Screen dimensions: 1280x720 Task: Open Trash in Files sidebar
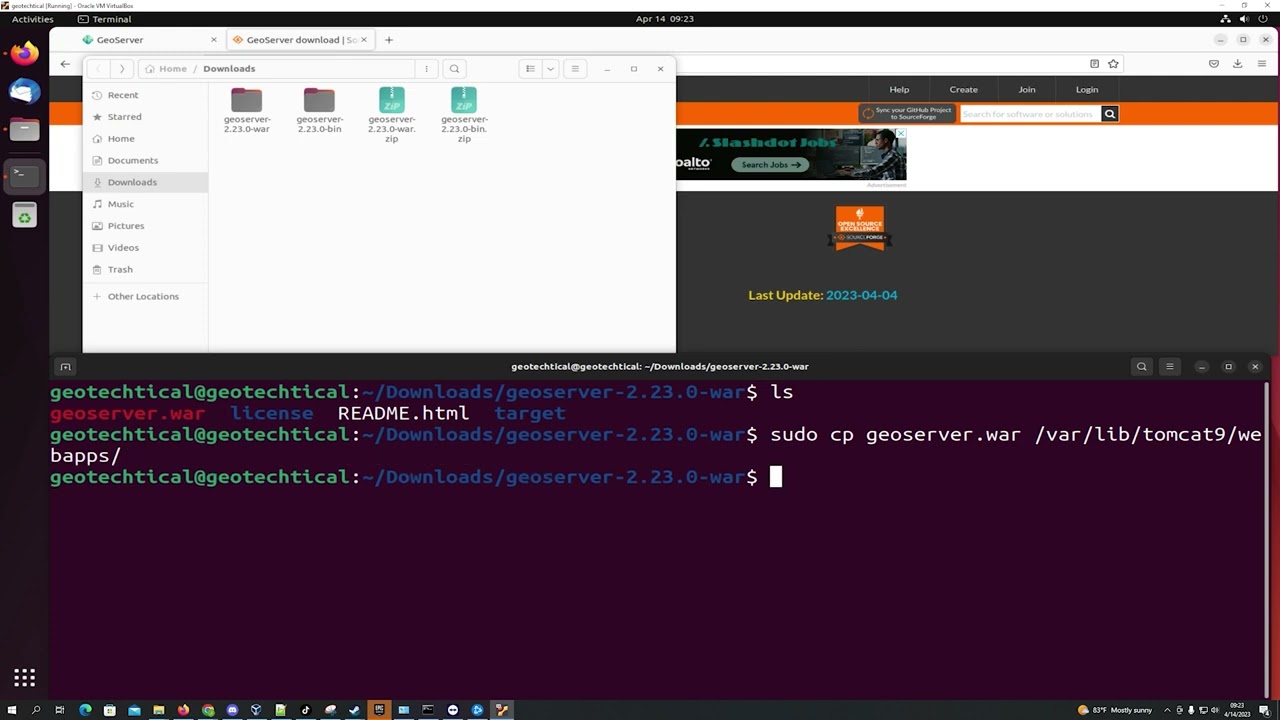tap(145, 270)
